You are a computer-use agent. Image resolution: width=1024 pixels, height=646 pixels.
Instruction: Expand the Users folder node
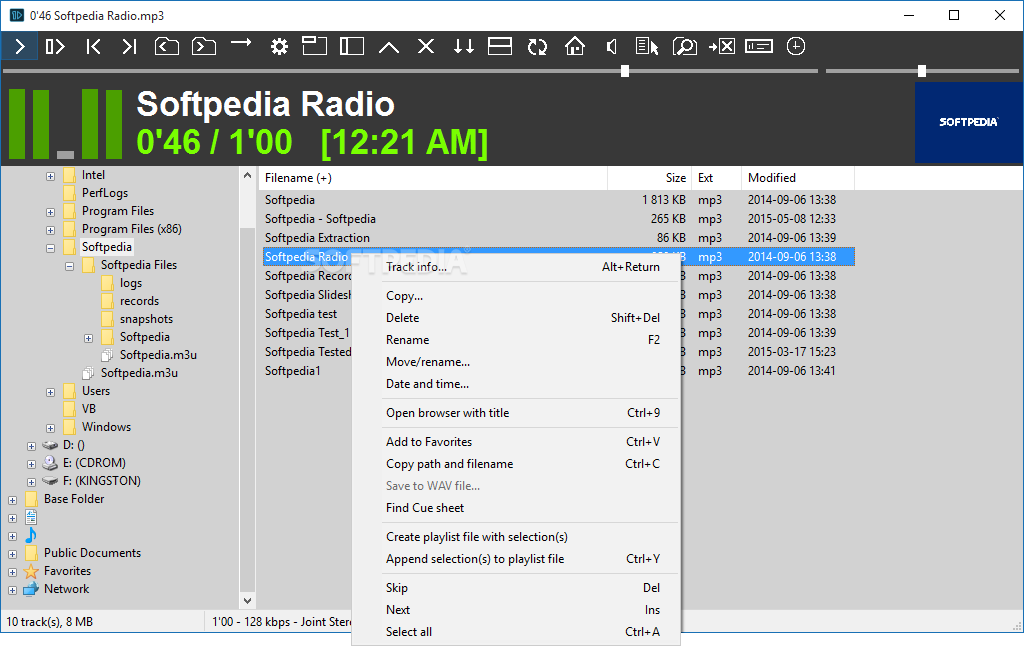50,392
